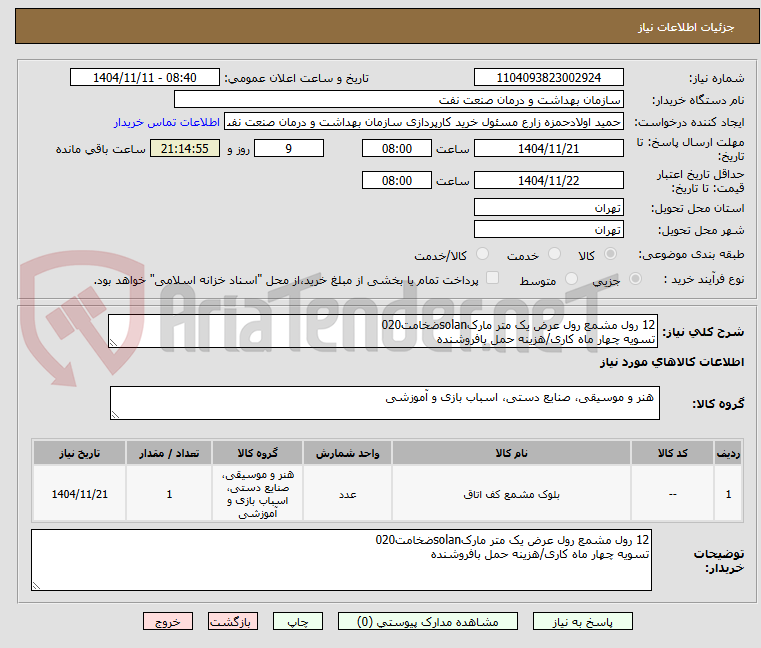Click the quantity cell showing 1
Image resolution: width=761 pixels, height=648 pixels.
click(169, 494)
